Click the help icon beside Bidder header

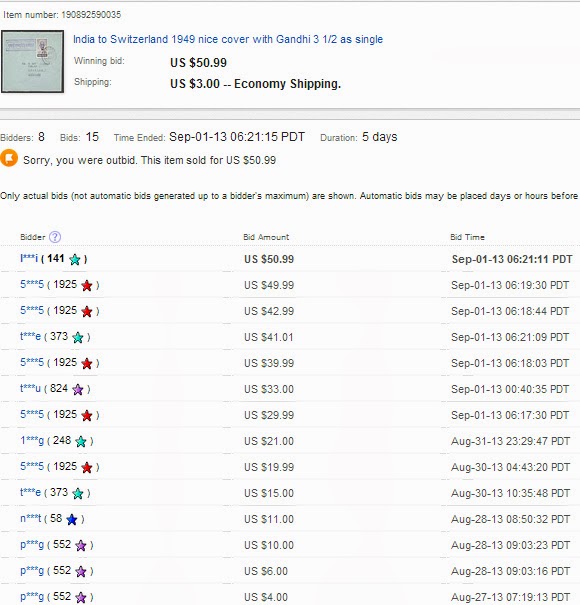point(55,237)
